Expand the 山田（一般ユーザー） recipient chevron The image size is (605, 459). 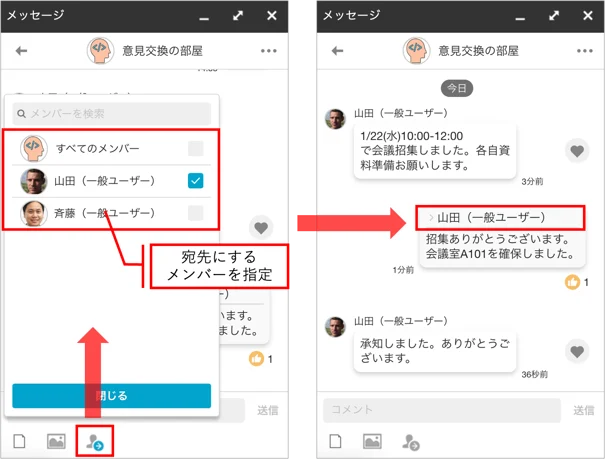click(x=431, y=218)
